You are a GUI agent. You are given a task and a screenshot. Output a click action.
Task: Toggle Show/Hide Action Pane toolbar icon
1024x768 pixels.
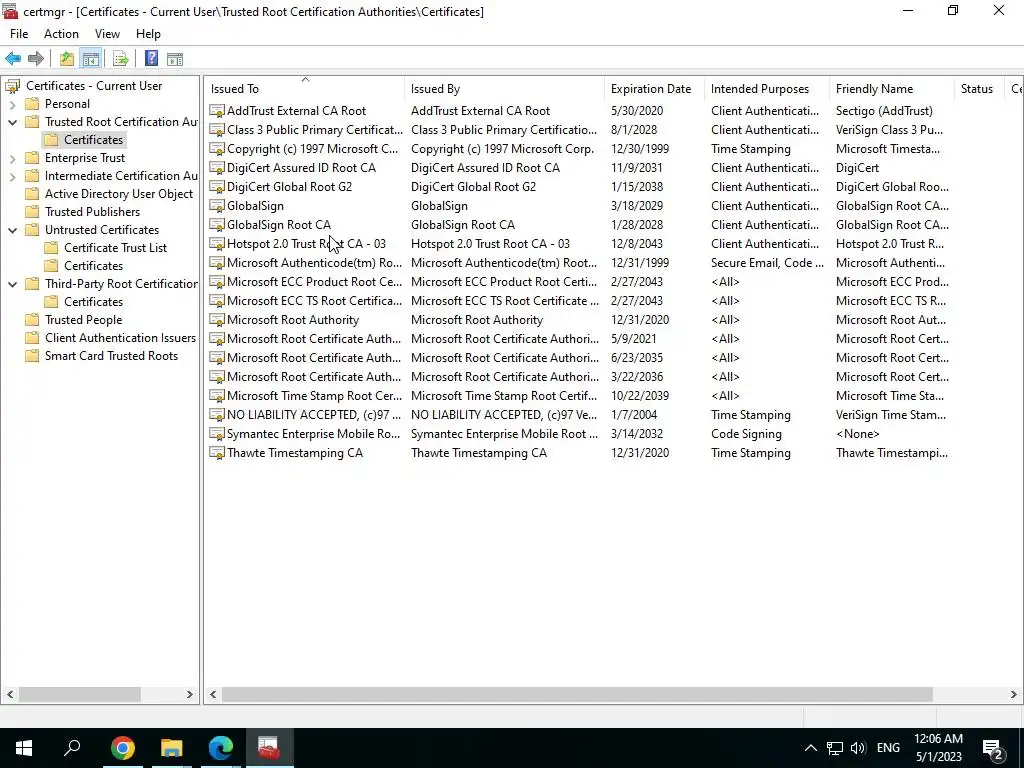175,59
